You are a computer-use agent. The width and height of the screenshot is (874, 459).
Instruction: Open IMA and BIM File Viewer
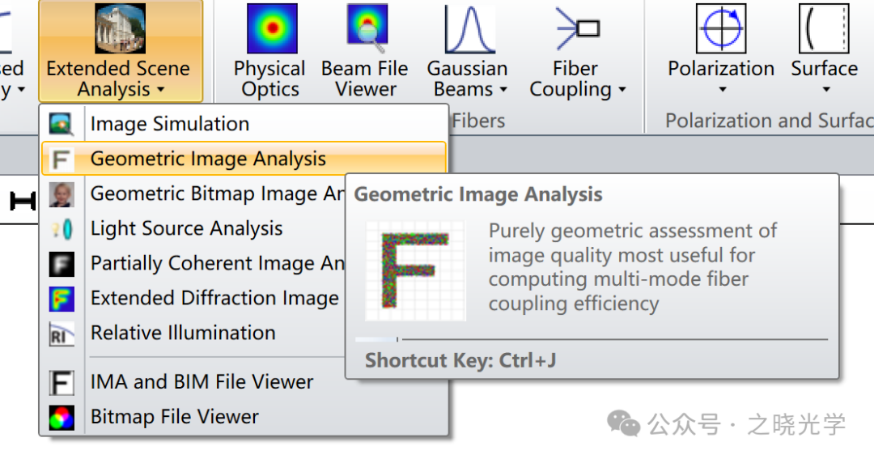click(201, 382)
